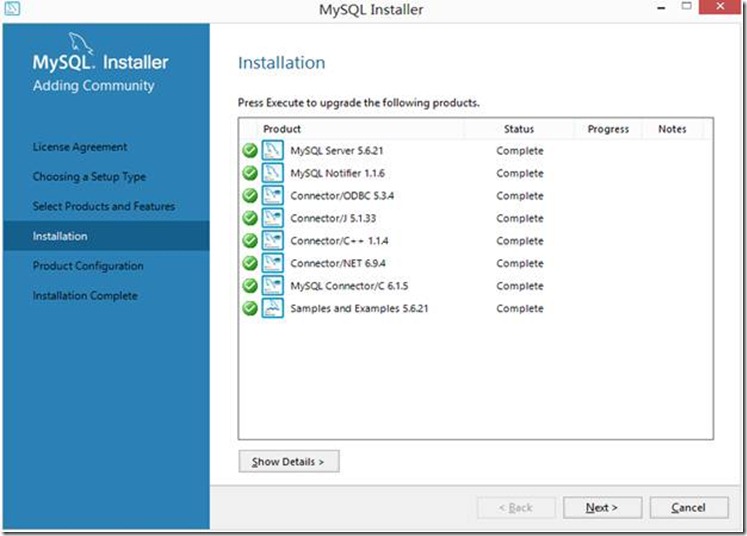
Task: Click the Next button
Action: 602,507
